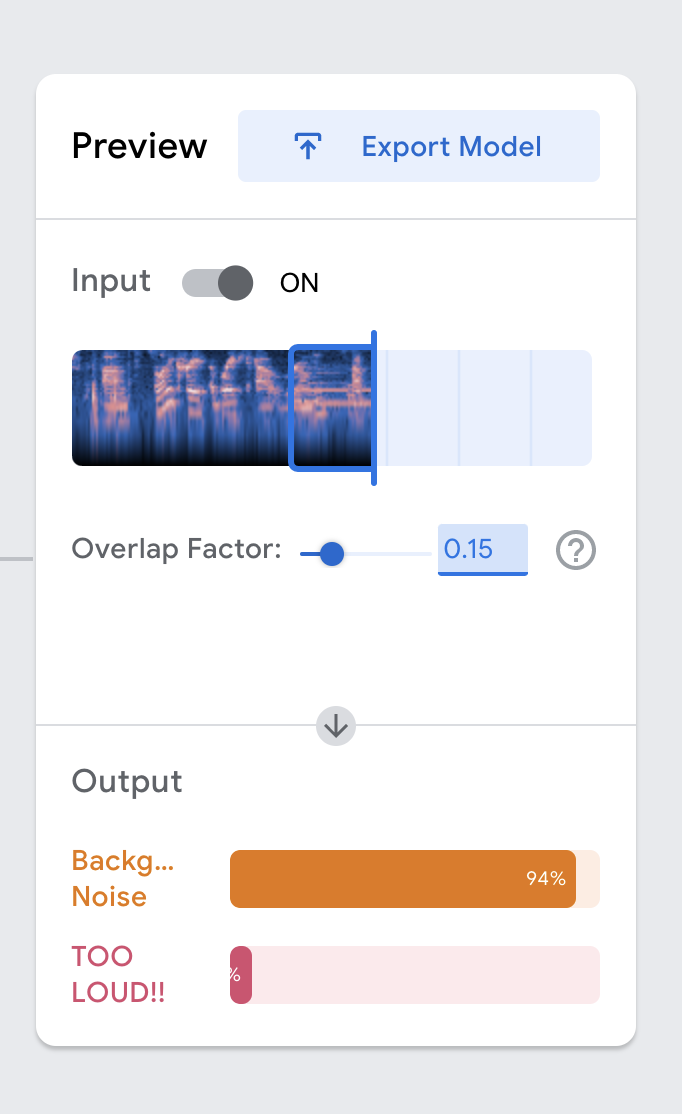Click the help question mark icon

576,550
